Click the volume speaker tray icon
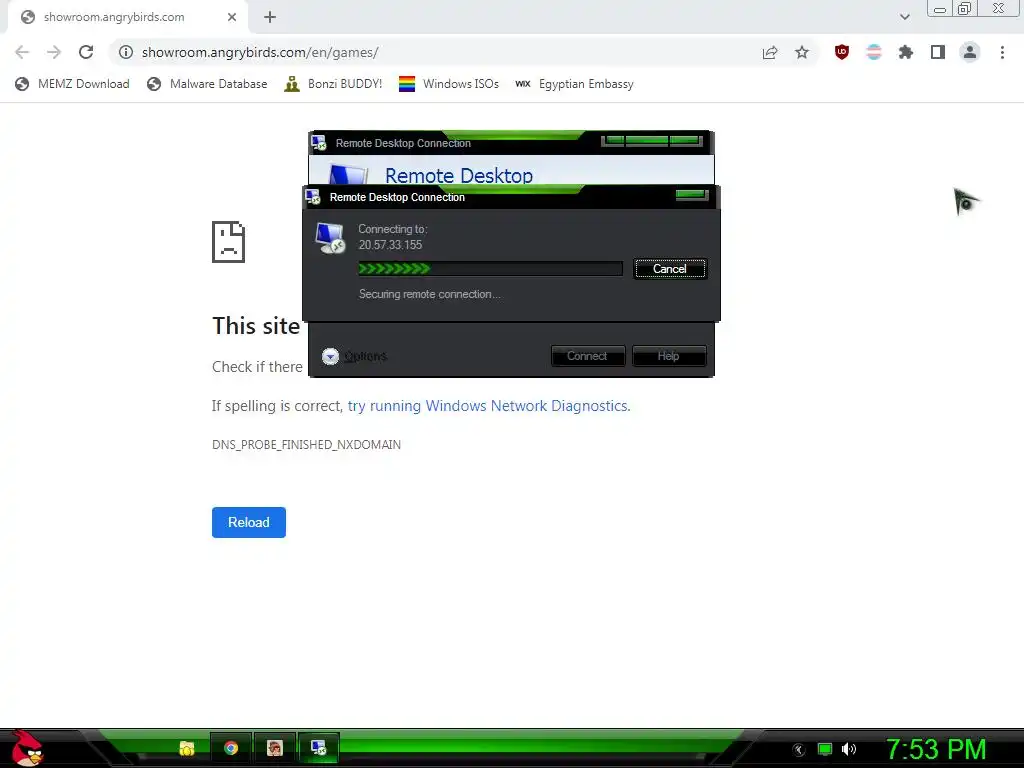This screenshot has width=1024, height=768. coord(849,750)
